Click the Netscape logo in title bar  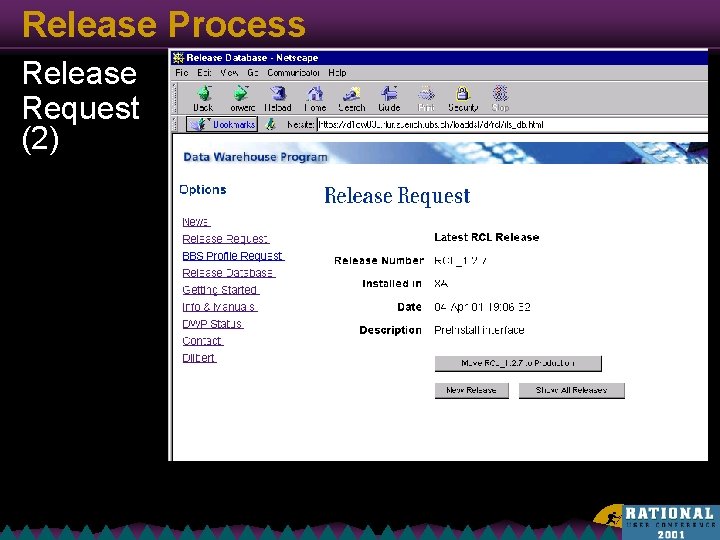point(178,58)
